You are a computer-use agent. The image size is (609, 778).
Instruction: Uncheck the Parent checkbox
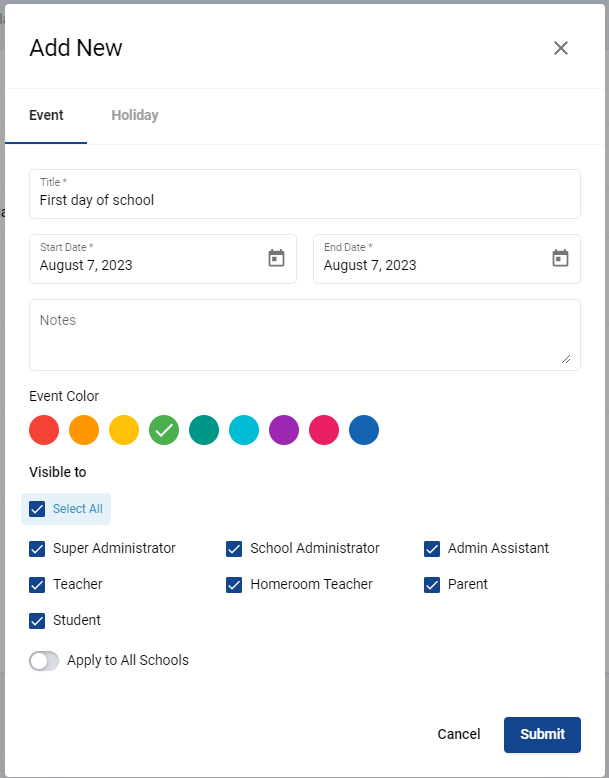click(432, 585)
